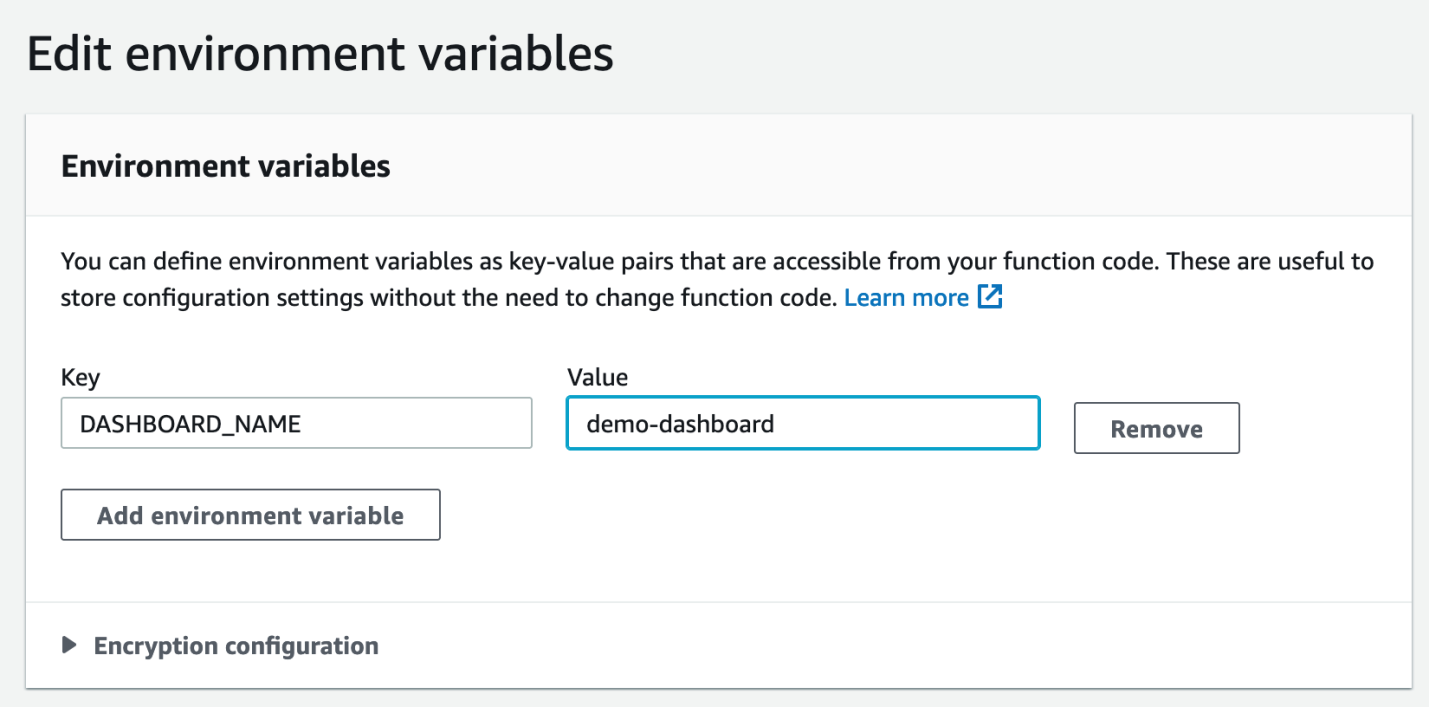The height and width of the screenshot is (707, 1429).
Task: Click into the Value field showing demo-dashboard
Action: (x=802, y=423)
